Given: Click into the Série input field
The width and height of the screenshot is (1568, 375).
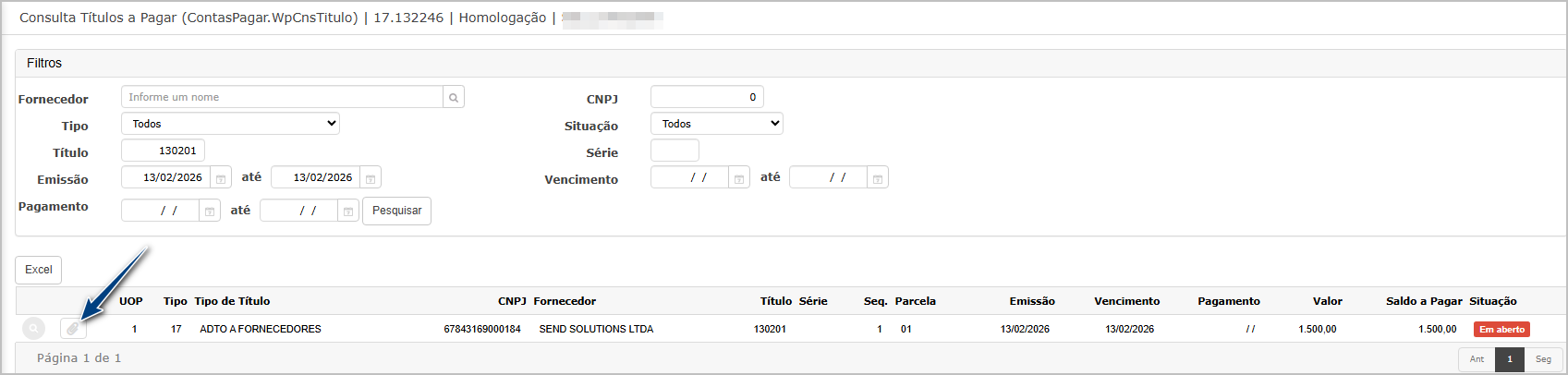Looking at the screenshot, I should click(x=675, y=151).
